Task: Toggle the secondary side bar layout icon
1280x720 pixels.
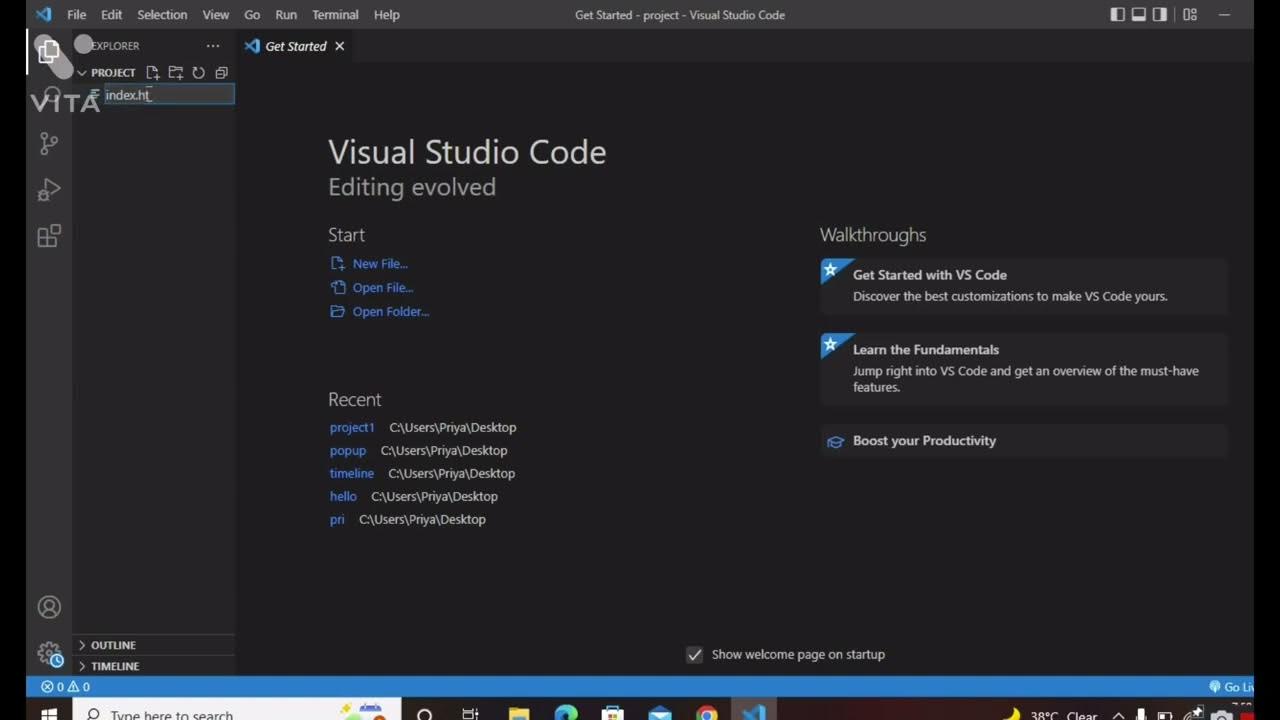Action: click(1160, 15)
